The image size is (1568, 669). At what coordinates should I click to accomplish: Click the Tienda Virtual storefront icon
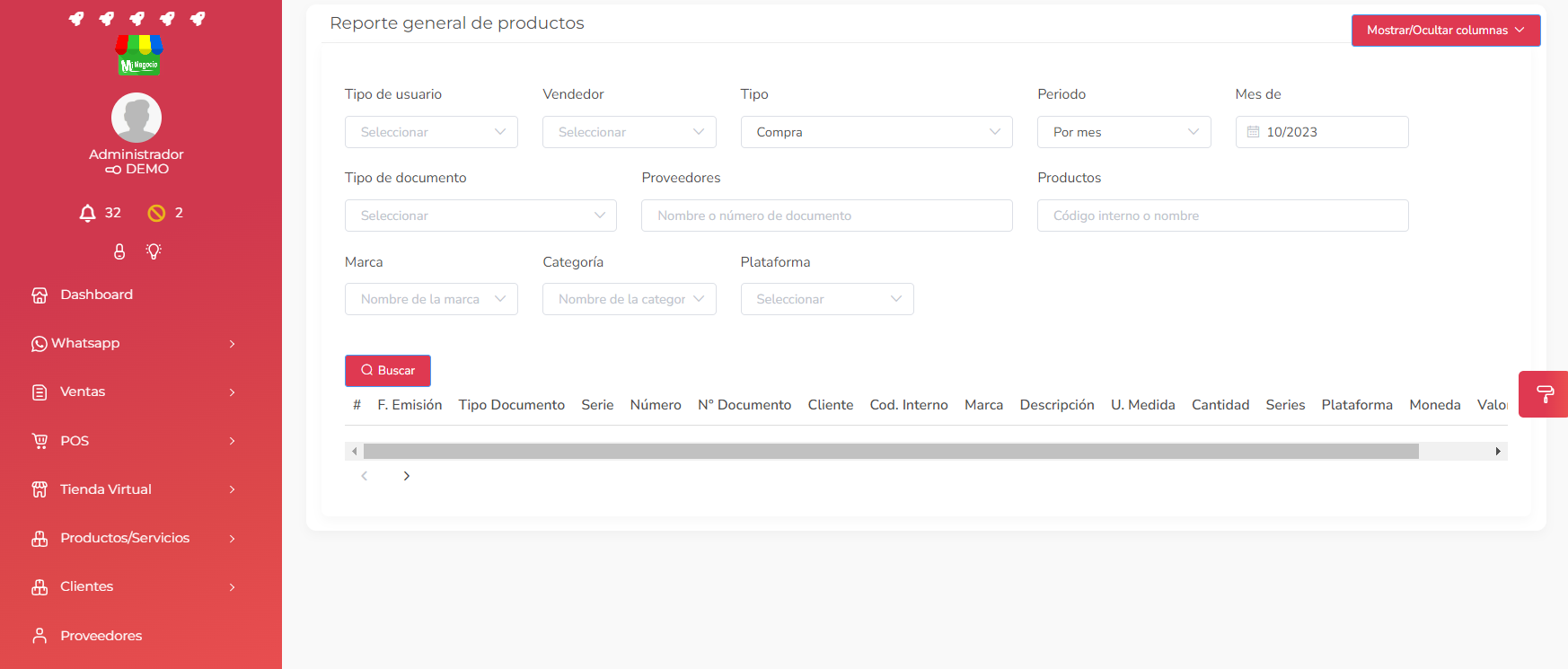(x=40, y=489)
